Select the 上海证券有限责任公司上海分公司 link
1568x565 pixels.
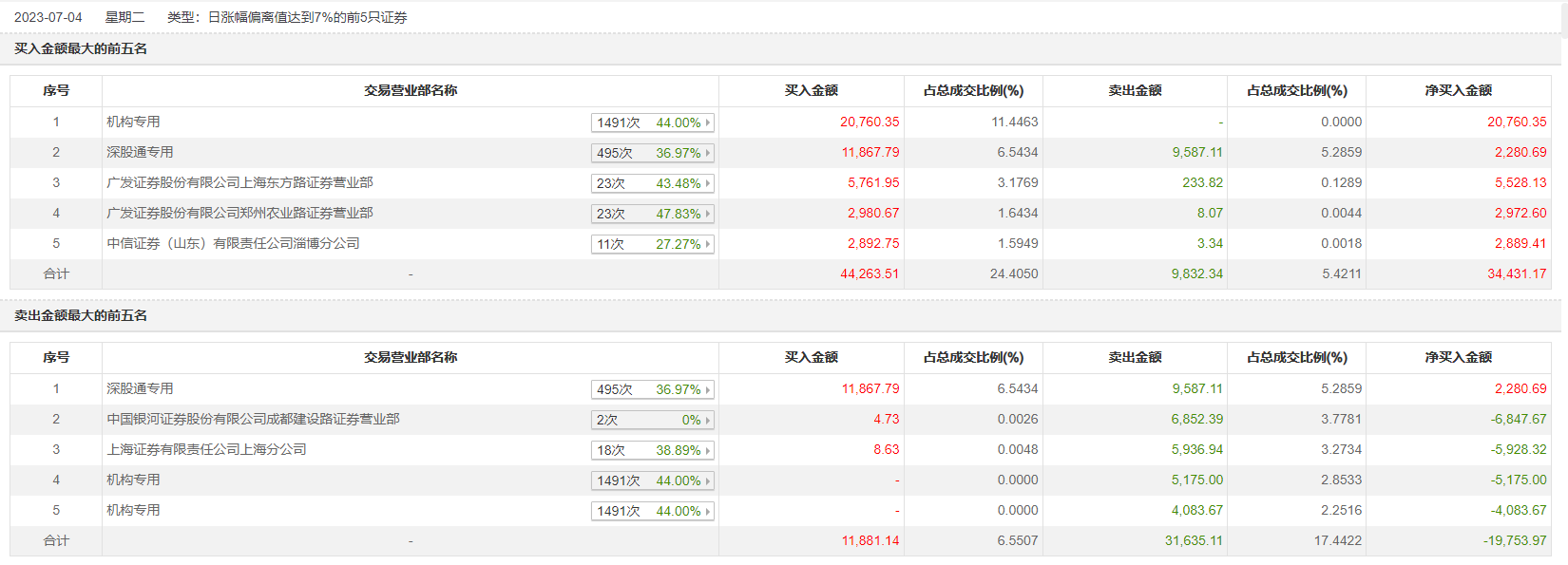point(206,450)
